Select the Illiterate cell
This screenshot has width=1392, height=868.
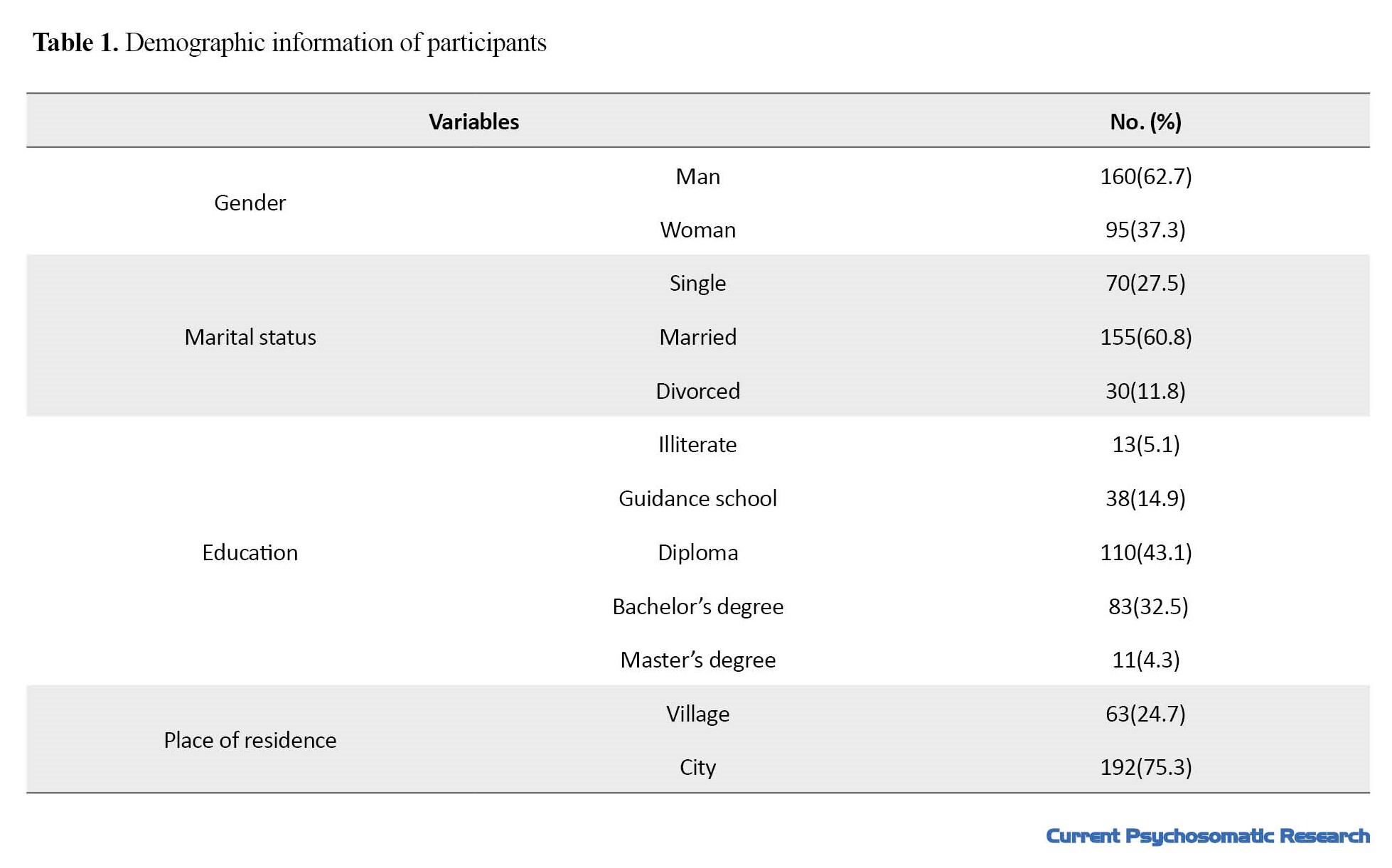point(697,444)
